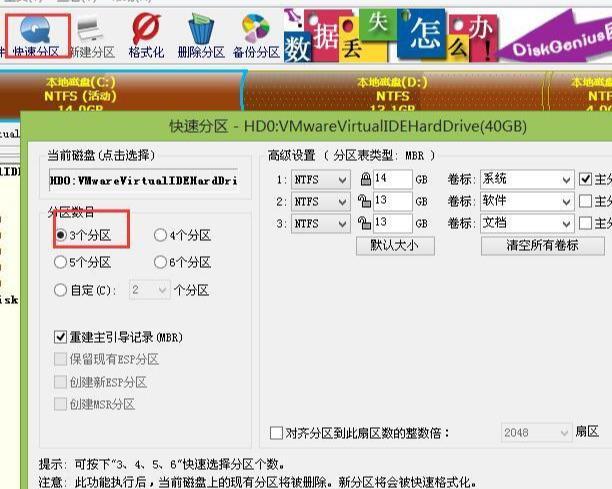This screenshot has width=612, height=489.
Task: Open file system dropdown for partition 3
Action: (320, 224)
